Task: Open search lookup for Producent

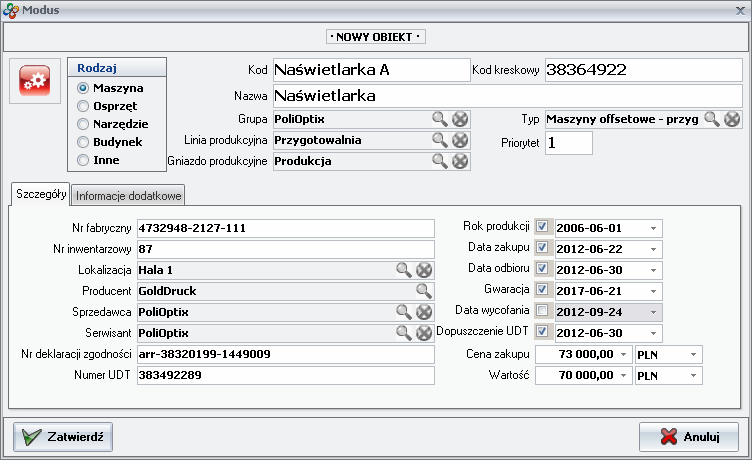Action: [x=424, y=291]
